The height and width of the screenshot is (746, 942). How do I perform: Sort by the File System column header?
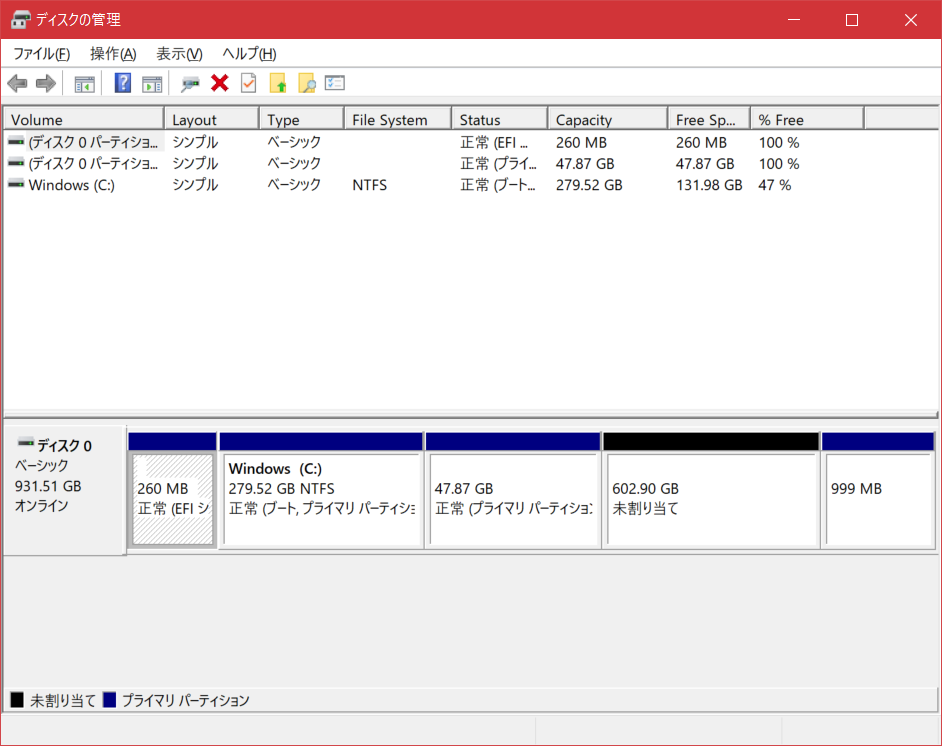(398, 120)
